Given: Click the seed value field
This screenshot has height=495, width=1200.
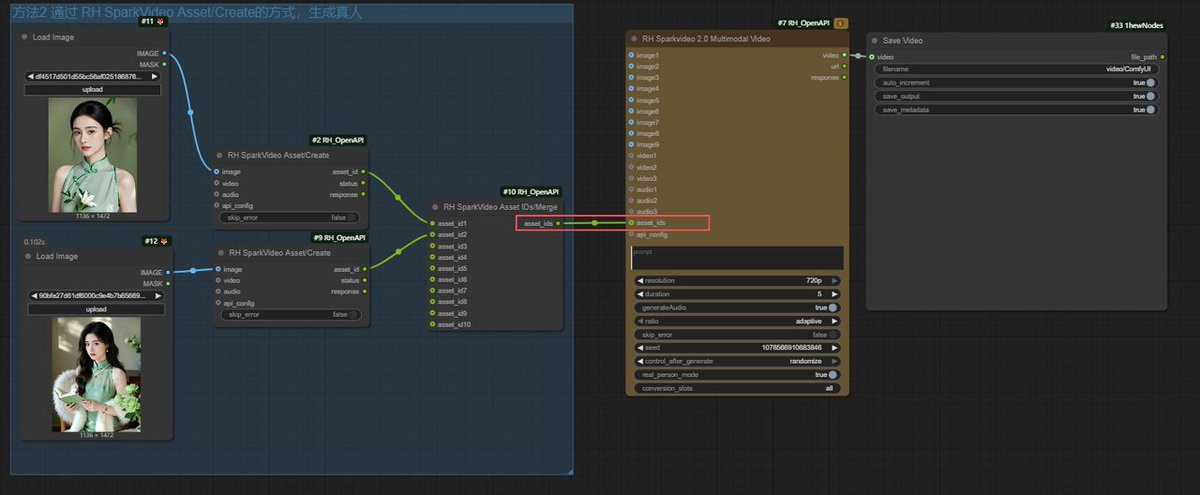Looking at the screenshot, I should 737,347.
